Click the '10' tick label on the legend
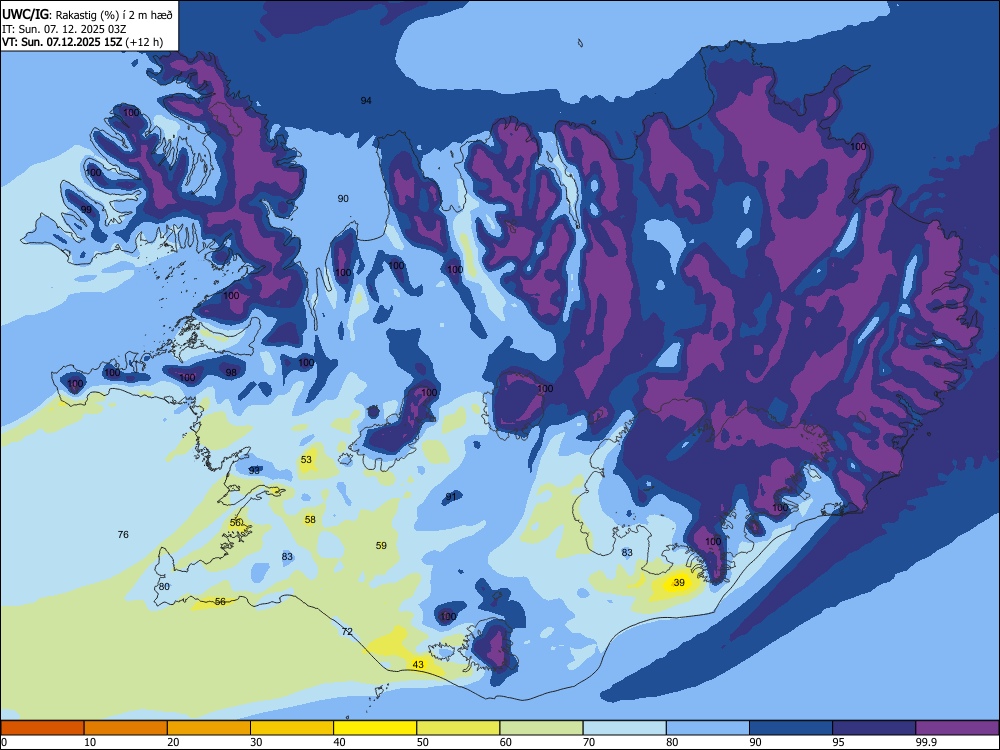This screenshot has height=750, width=1000. [90, 742]
